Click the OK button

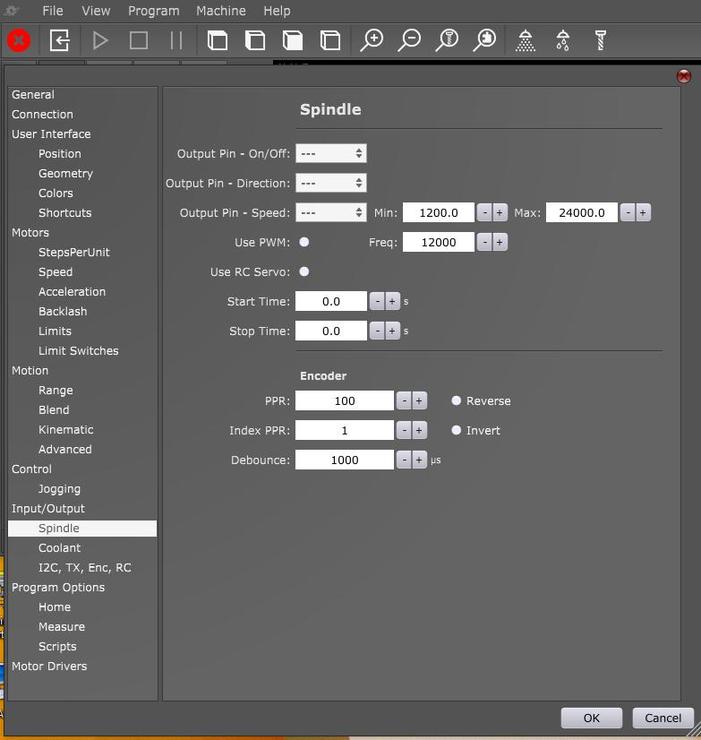(591, 718)
